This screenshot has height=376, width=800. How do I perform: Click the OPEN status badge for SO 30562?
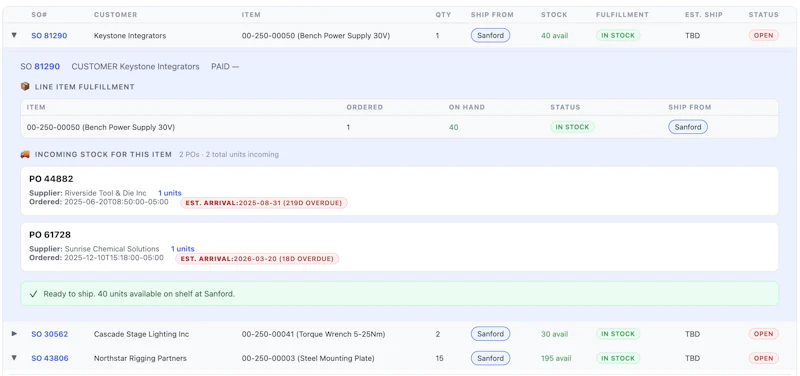tap(763, 334)
